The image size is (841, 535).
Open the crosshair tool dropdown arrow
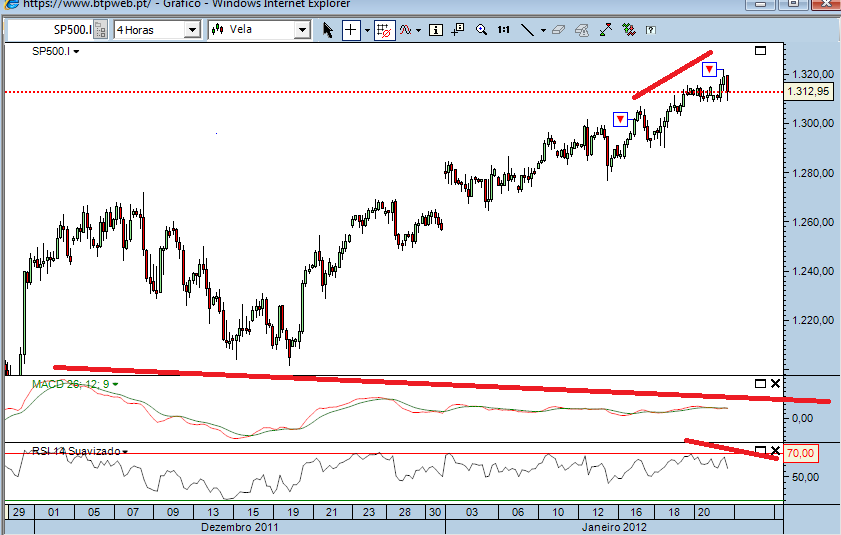point(367,30)
